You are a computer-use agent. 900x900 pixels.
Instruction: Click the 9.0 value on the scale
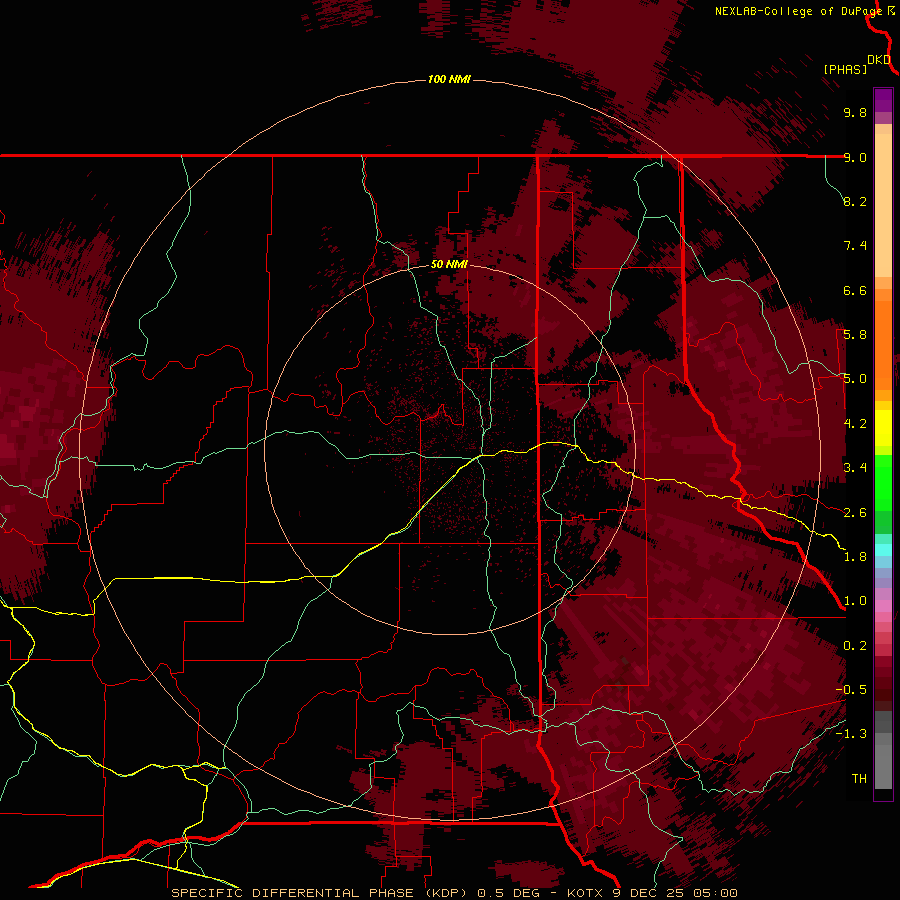(855, 157)
